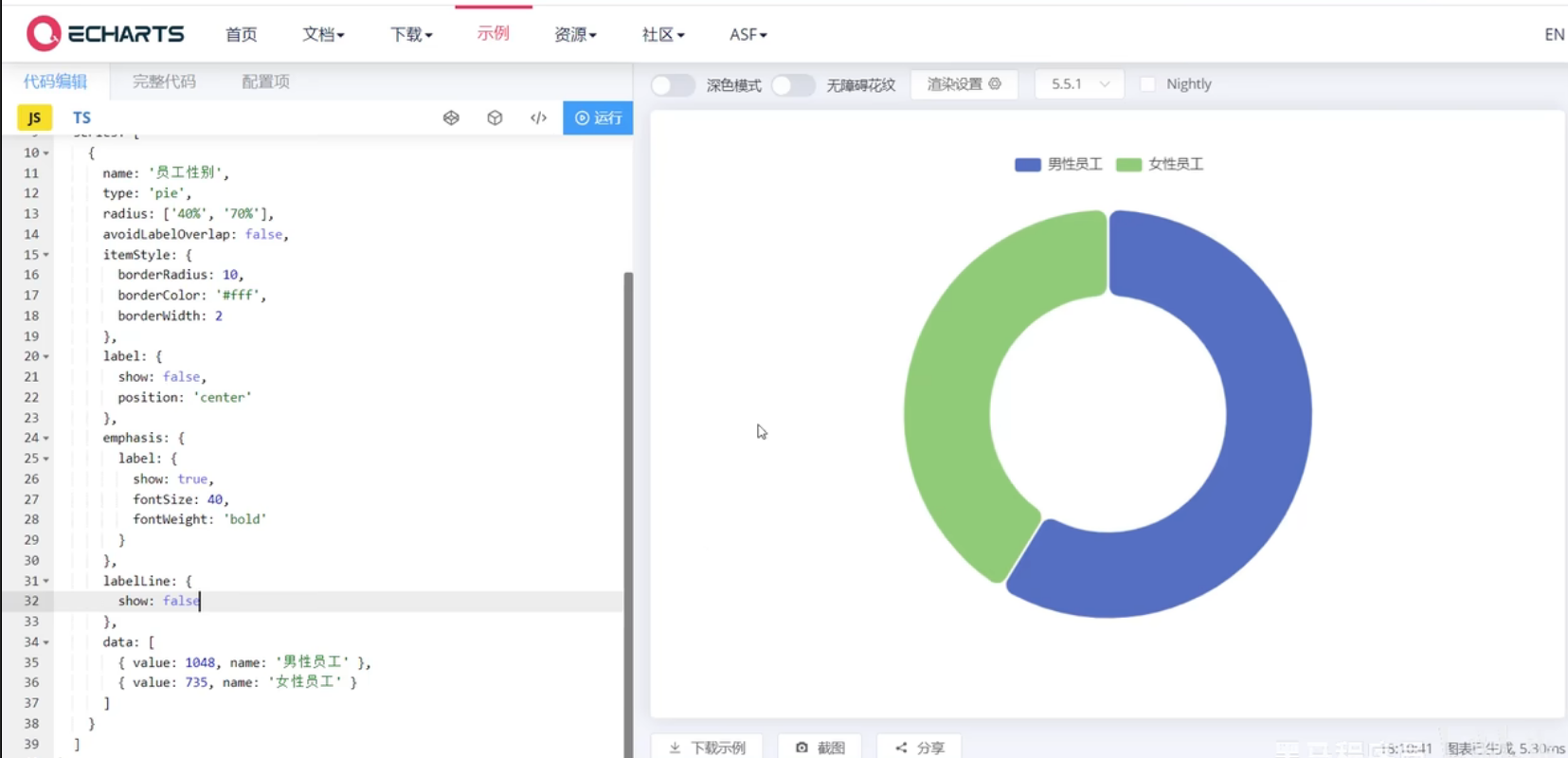Collapse labelLine fold arrow at line 31
The height and width of the screenshot is (758, 1568).
(46, 582)
